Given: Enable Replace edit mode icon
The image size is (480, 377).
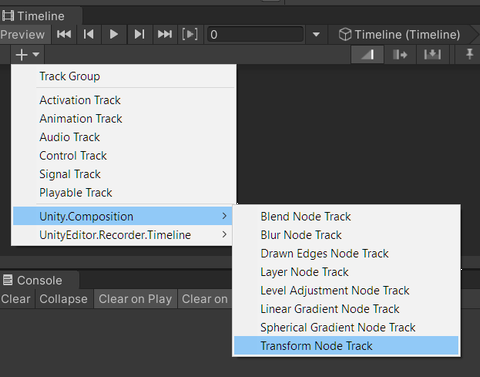Looking at the screenshot, I should coord(432,54).
